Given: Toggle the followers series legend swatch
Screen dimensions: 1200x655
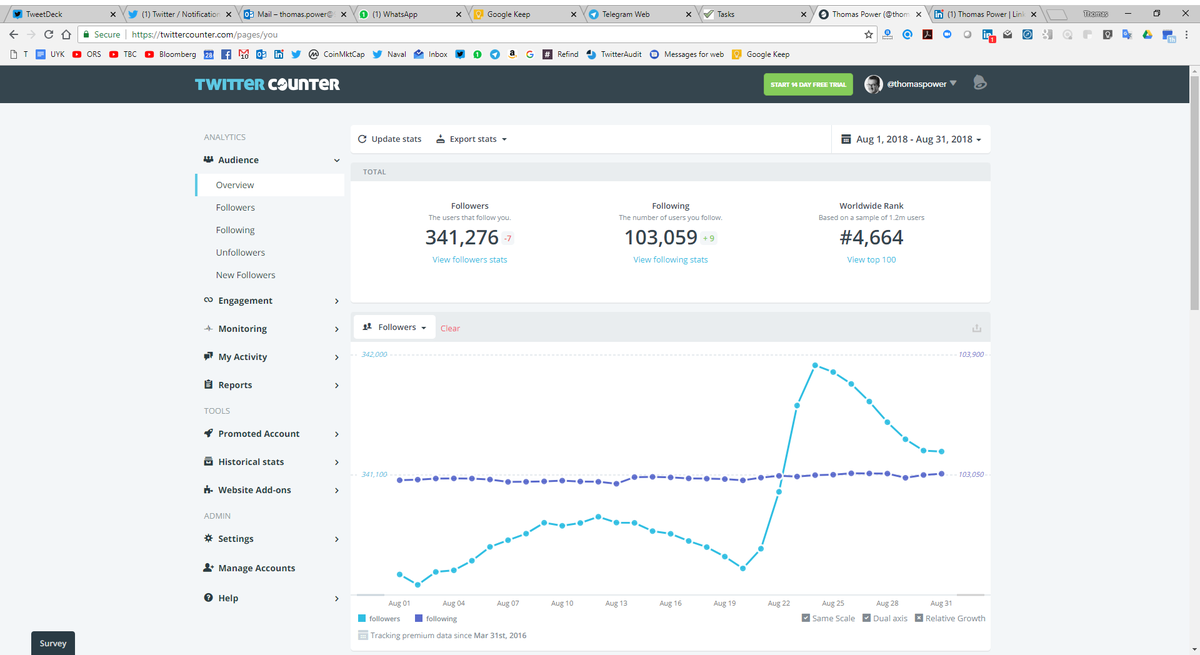Looking at the screenshot, I should pos(362,619).
